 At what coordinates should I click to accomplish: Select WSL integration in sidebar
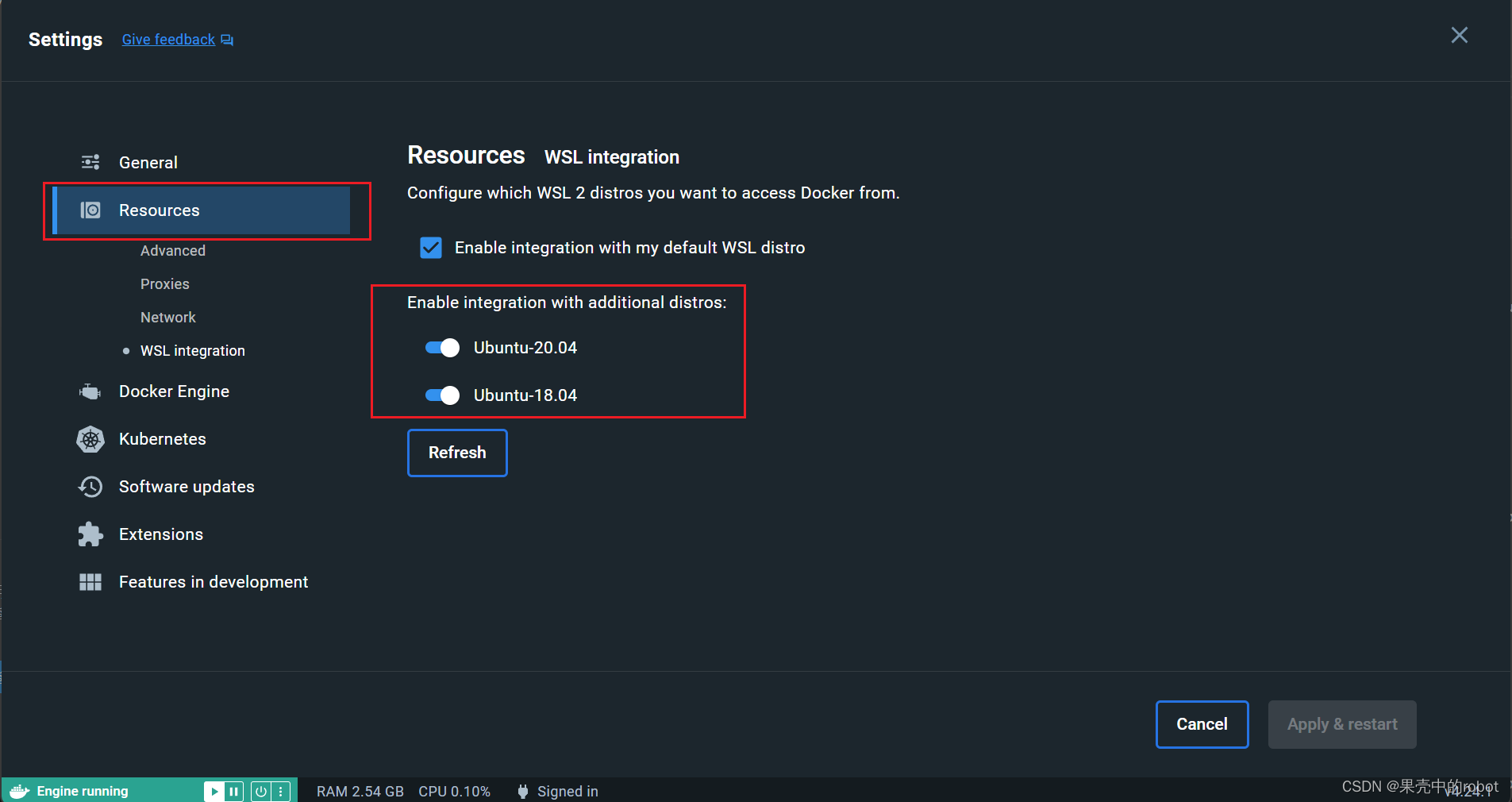193,350
